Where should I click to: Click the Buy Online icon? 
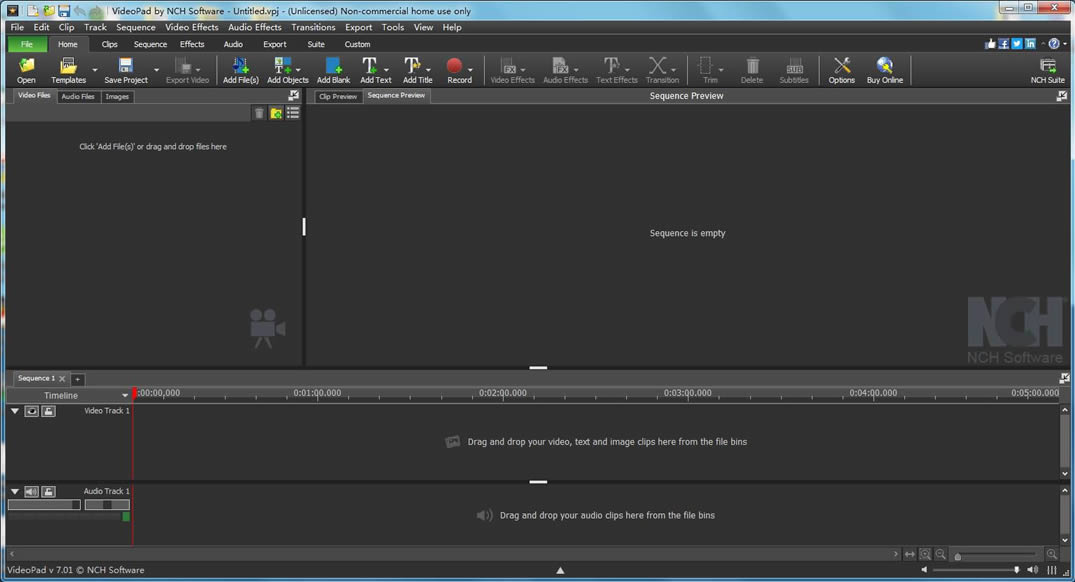click(x=884, y=66)
